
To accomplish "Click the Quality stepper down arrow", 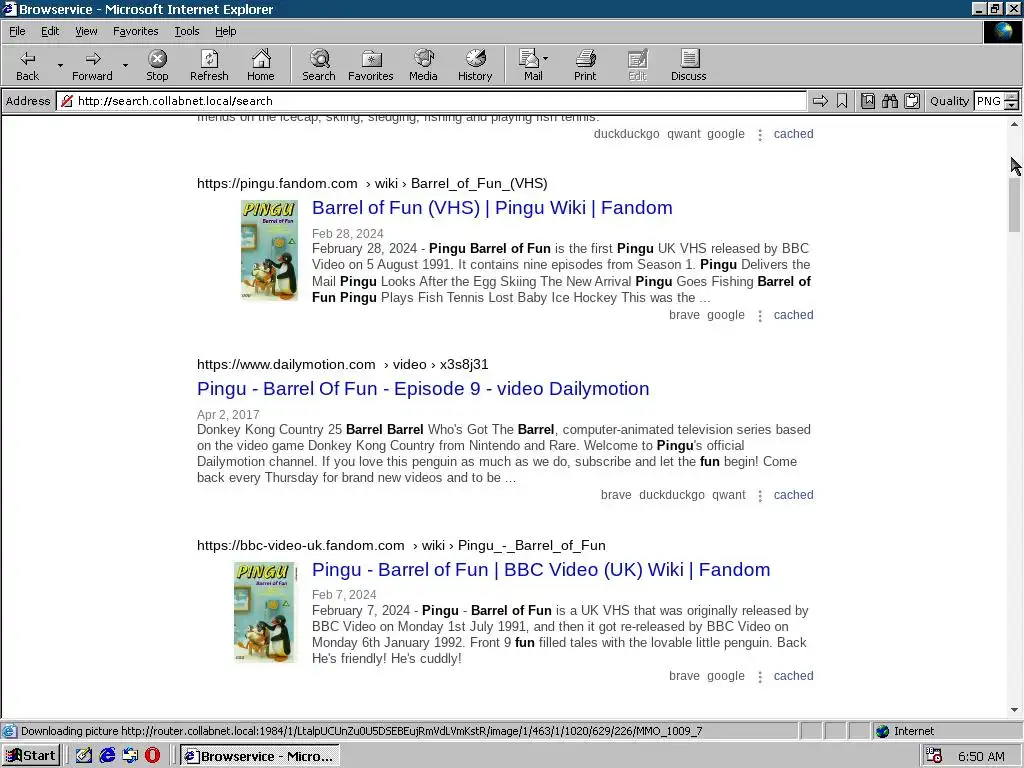I will pos(1012,105).
